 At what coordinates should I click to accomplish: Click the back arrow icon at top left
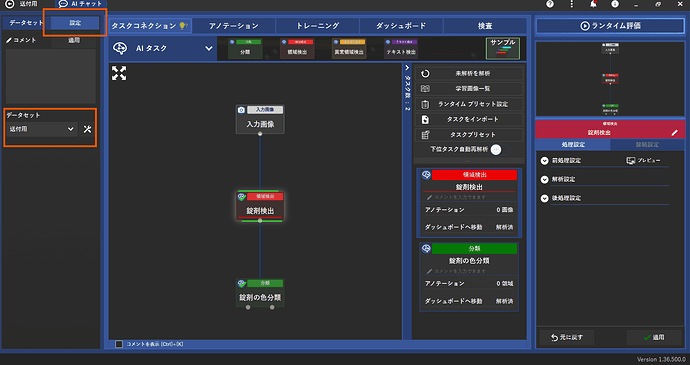(9, 4)
